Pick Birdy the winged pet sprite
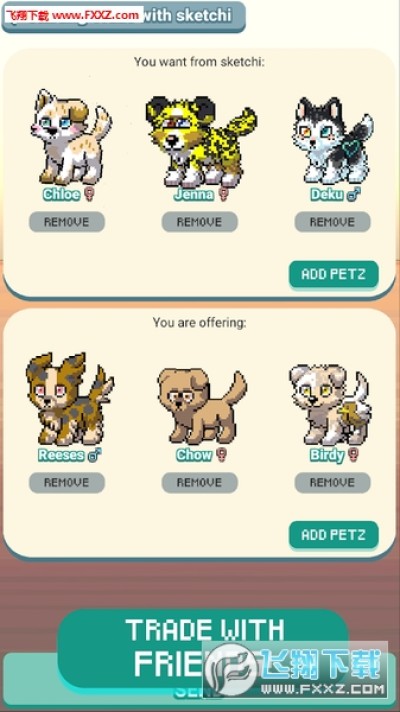Viewport: 400px width, 712px height. (331, 404)
